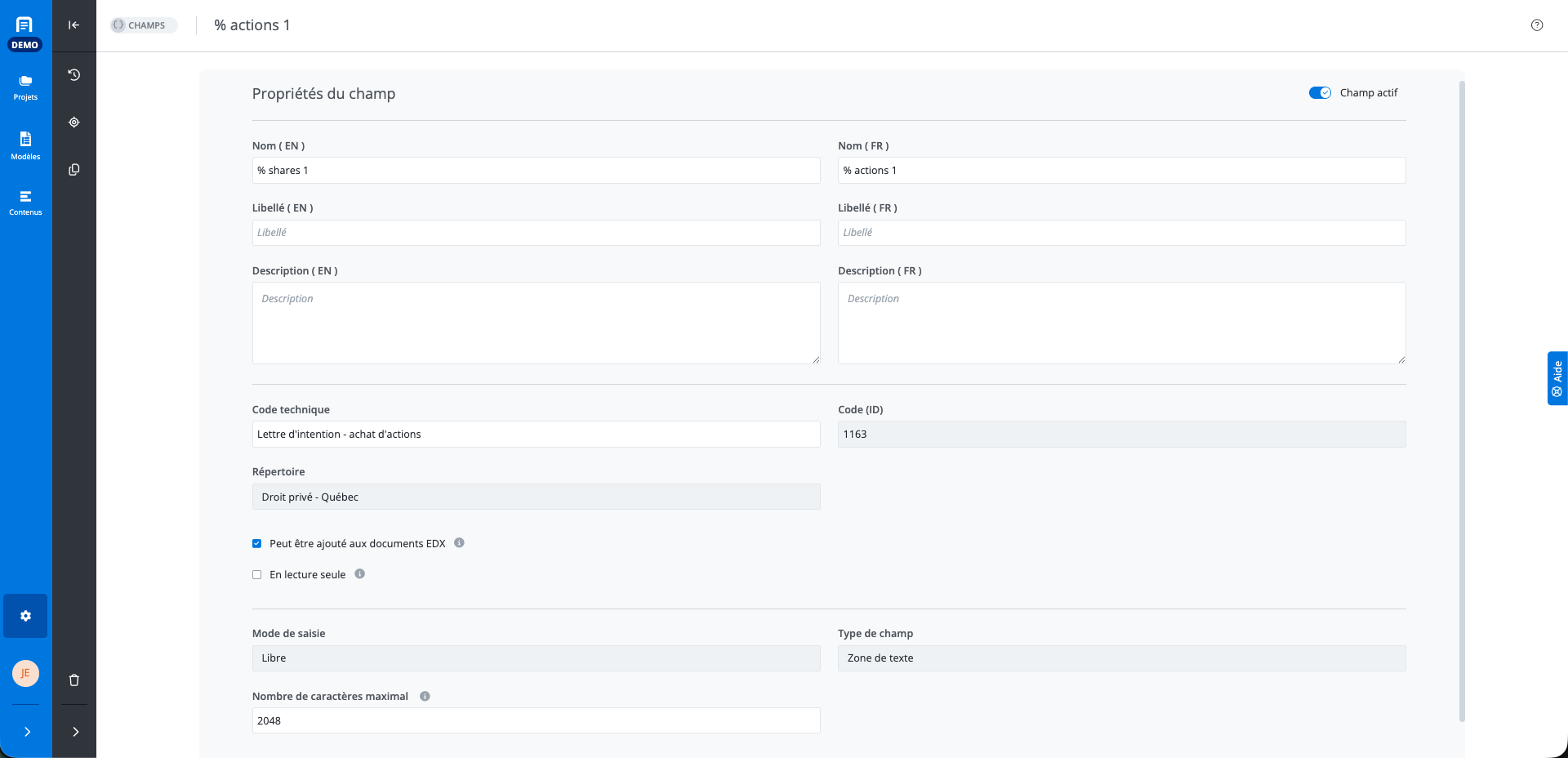Open the Projets section
This screenshot has height=758, width=1568.
[x=25, y=88]
